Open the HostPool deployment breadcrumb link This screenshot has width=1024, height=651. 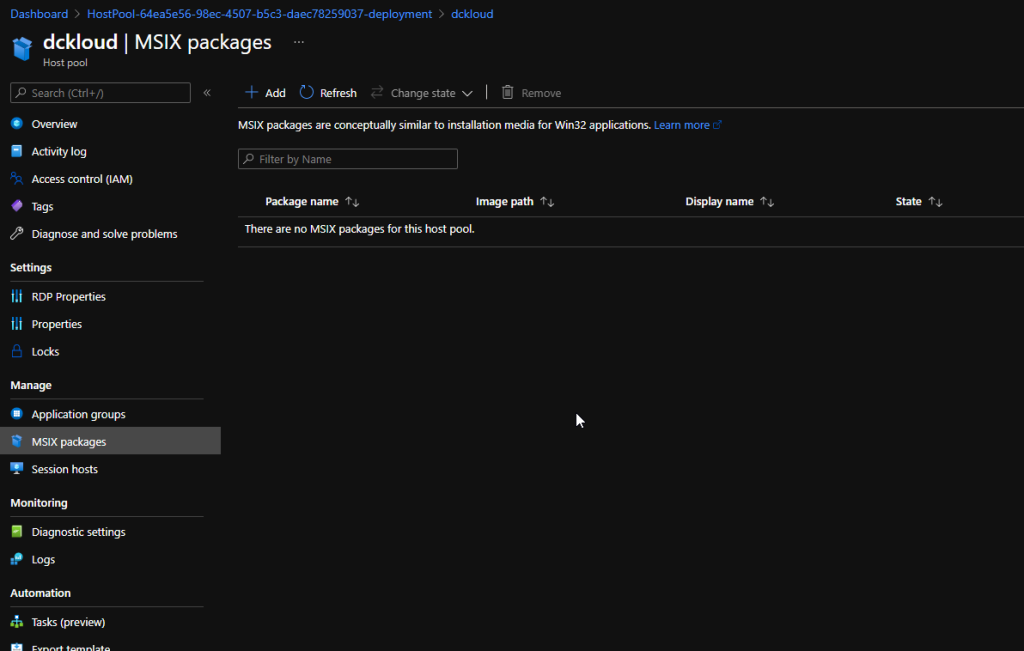[x=259, y=14]
